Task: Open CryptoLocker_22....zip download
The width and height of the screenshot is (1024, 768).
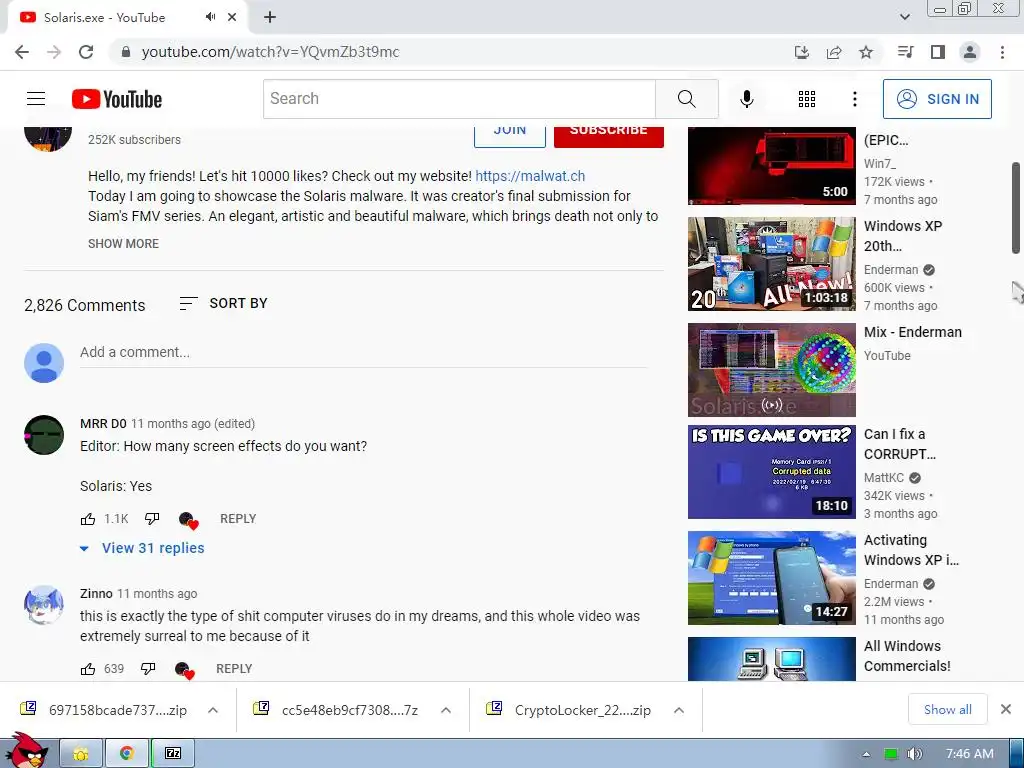Action: 569,710
